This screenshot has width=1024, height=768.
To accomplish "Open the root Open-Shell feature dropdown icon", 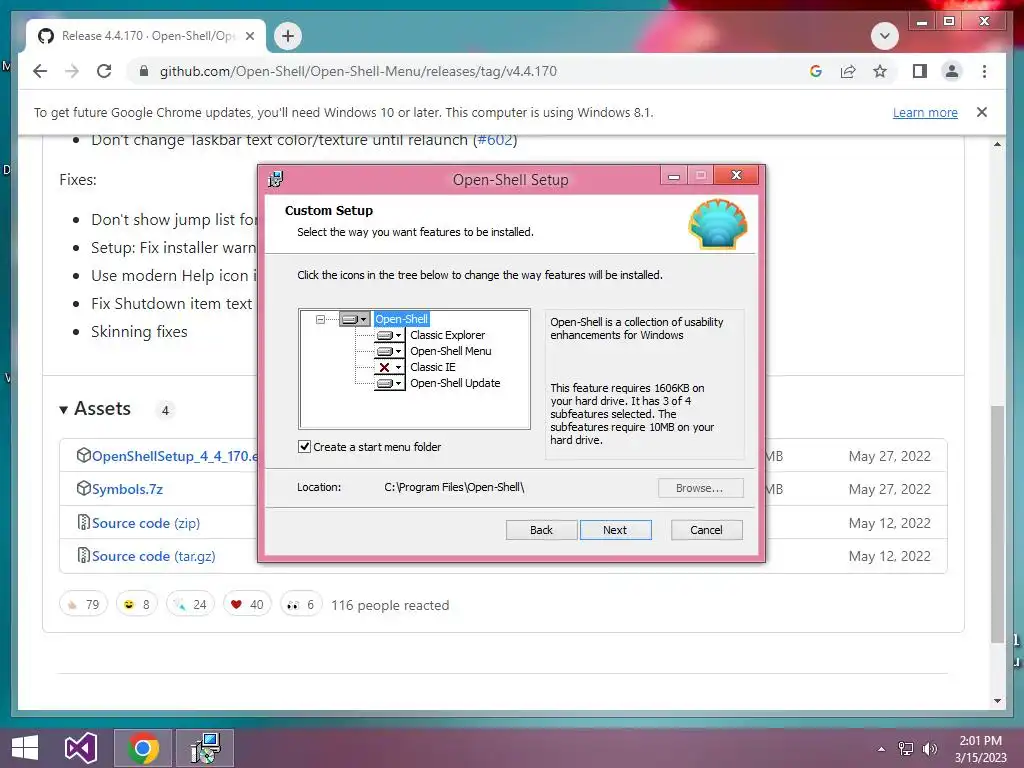I will click(x=355, y=319).
